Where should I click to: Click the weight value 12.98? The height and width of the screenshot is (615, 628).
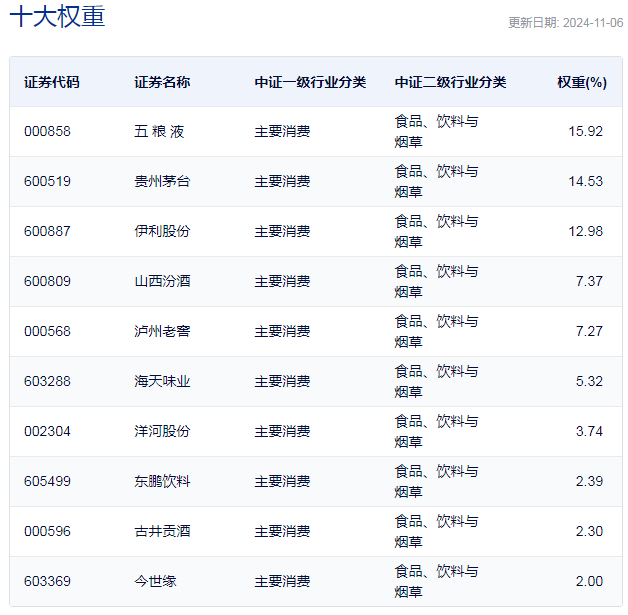click(x=586, y=231)
